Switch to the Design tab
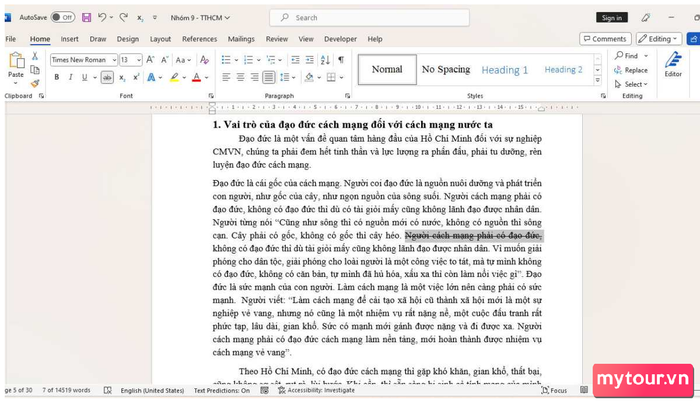 128,39
